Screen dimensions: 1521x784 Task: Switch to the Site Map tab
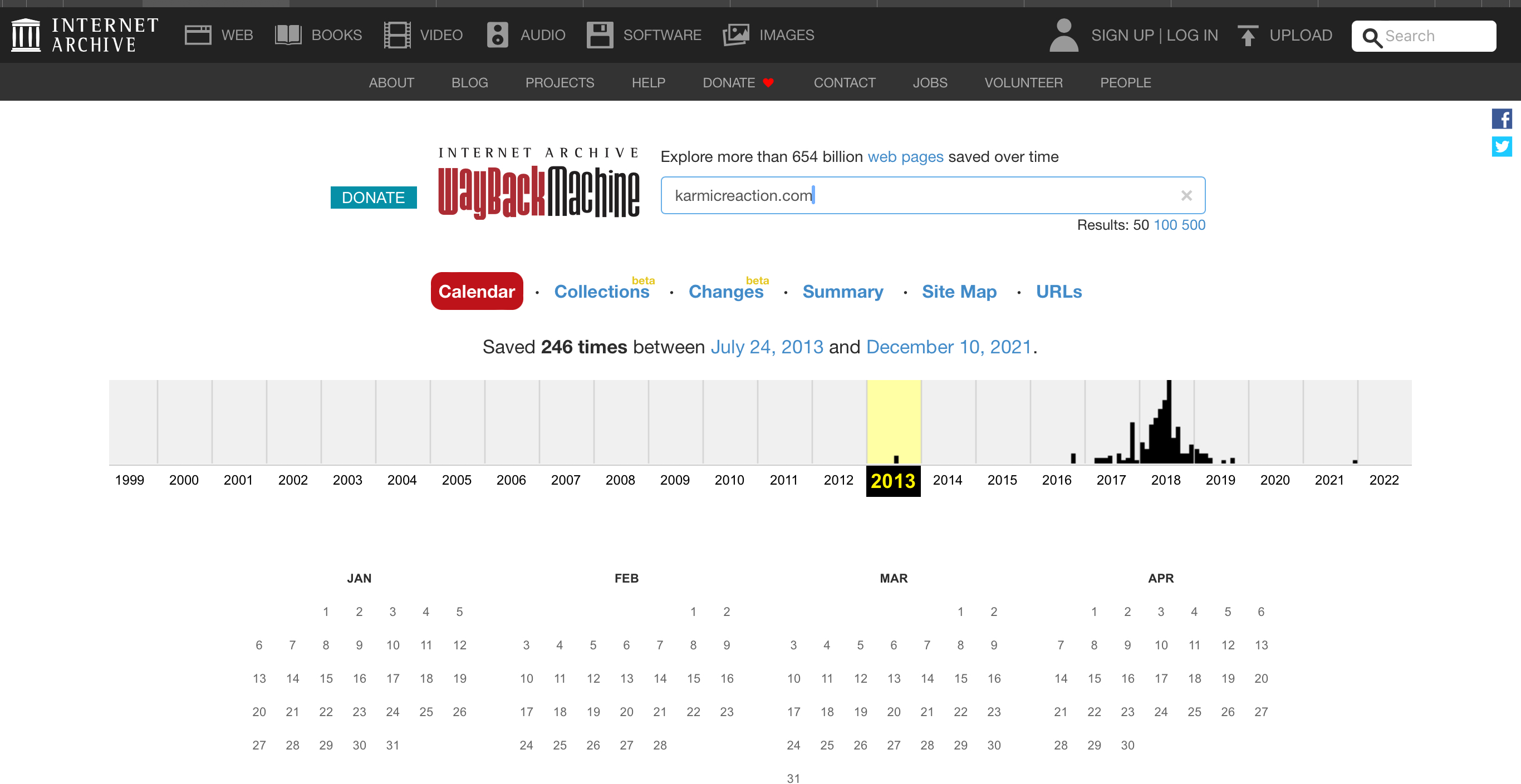959,292
